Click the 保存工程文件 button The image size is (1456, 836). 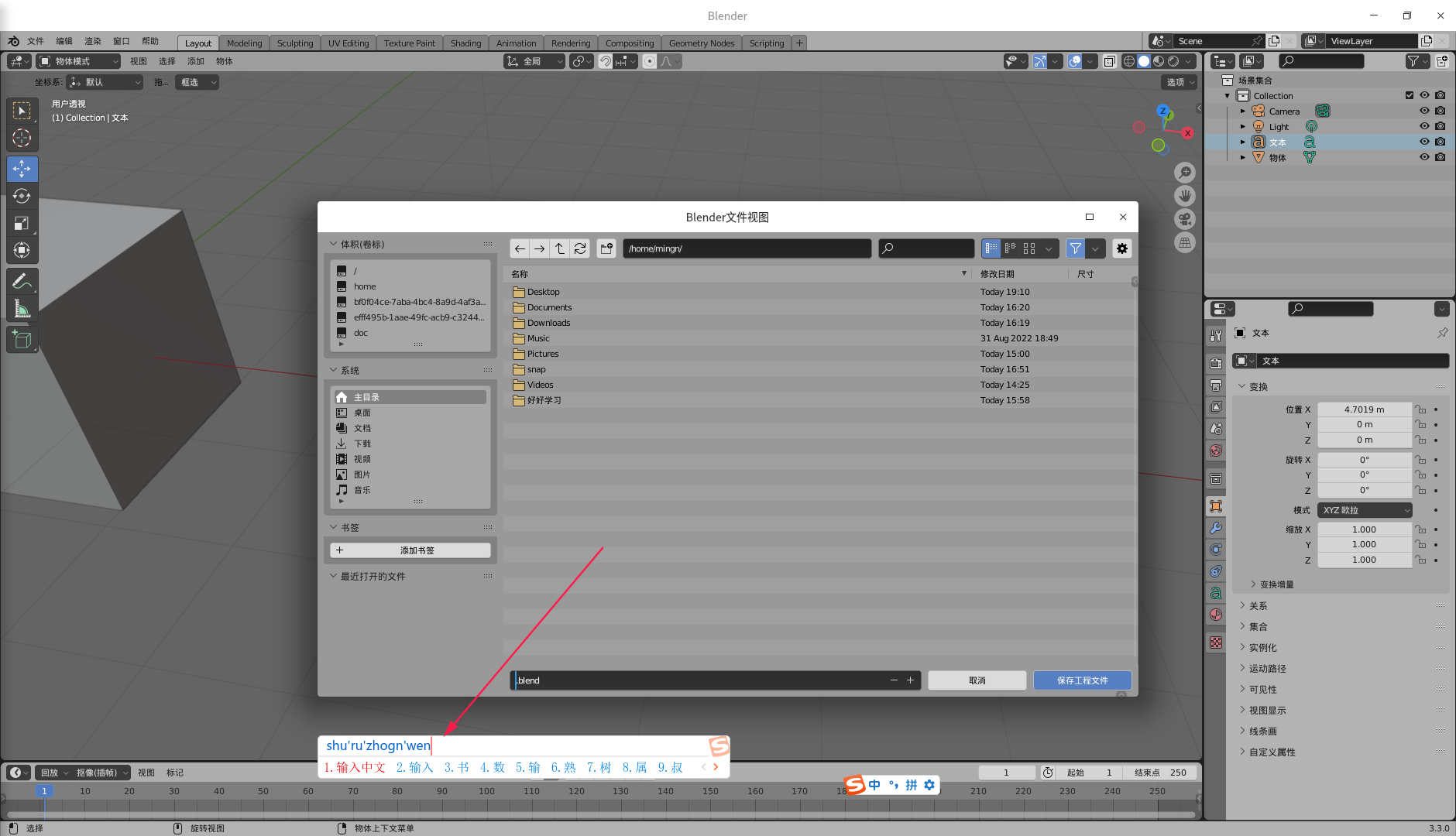(1083, 680)
